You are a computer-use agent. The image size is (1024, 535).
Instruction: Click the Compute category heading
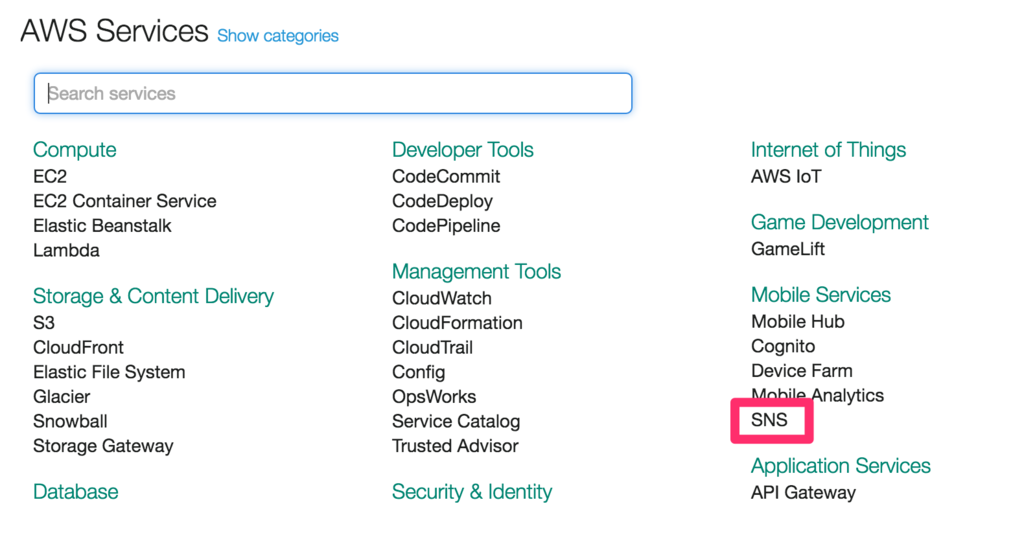[74, 150]
